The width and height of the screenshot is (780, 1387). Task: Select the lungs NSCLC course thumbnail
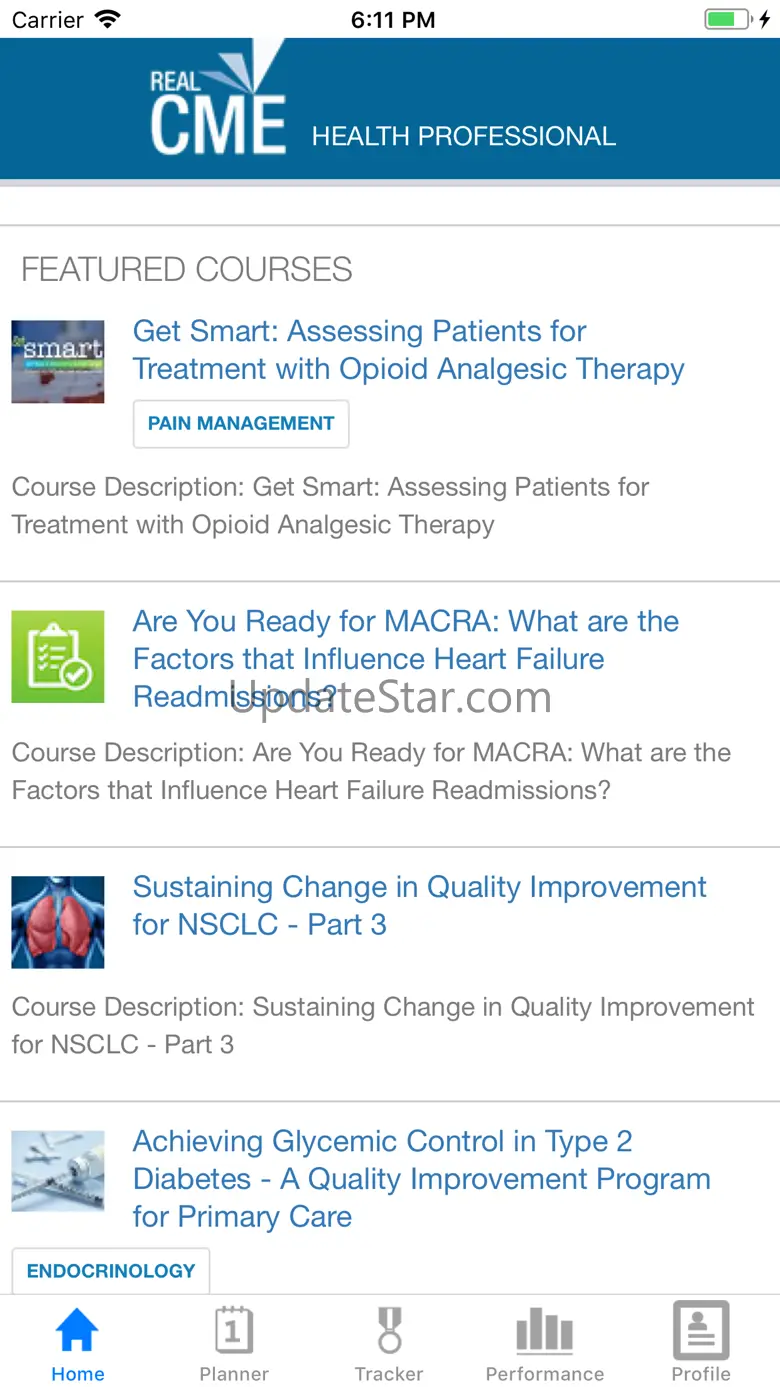(x=58, y=922)
